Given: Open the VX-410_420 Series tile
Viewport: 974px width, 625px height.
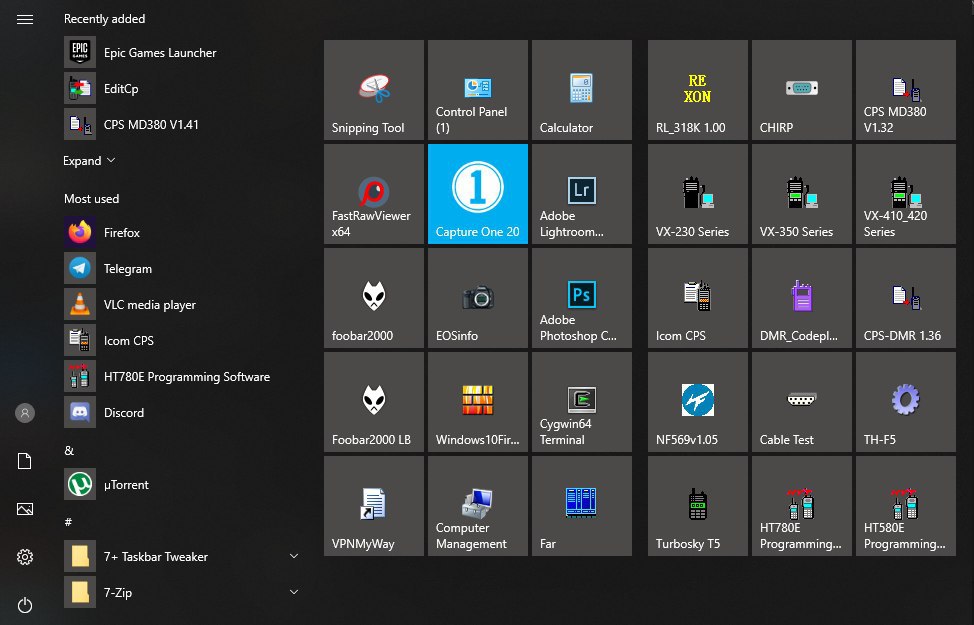Looking at the screenshot, I should (x=906, y=194).
